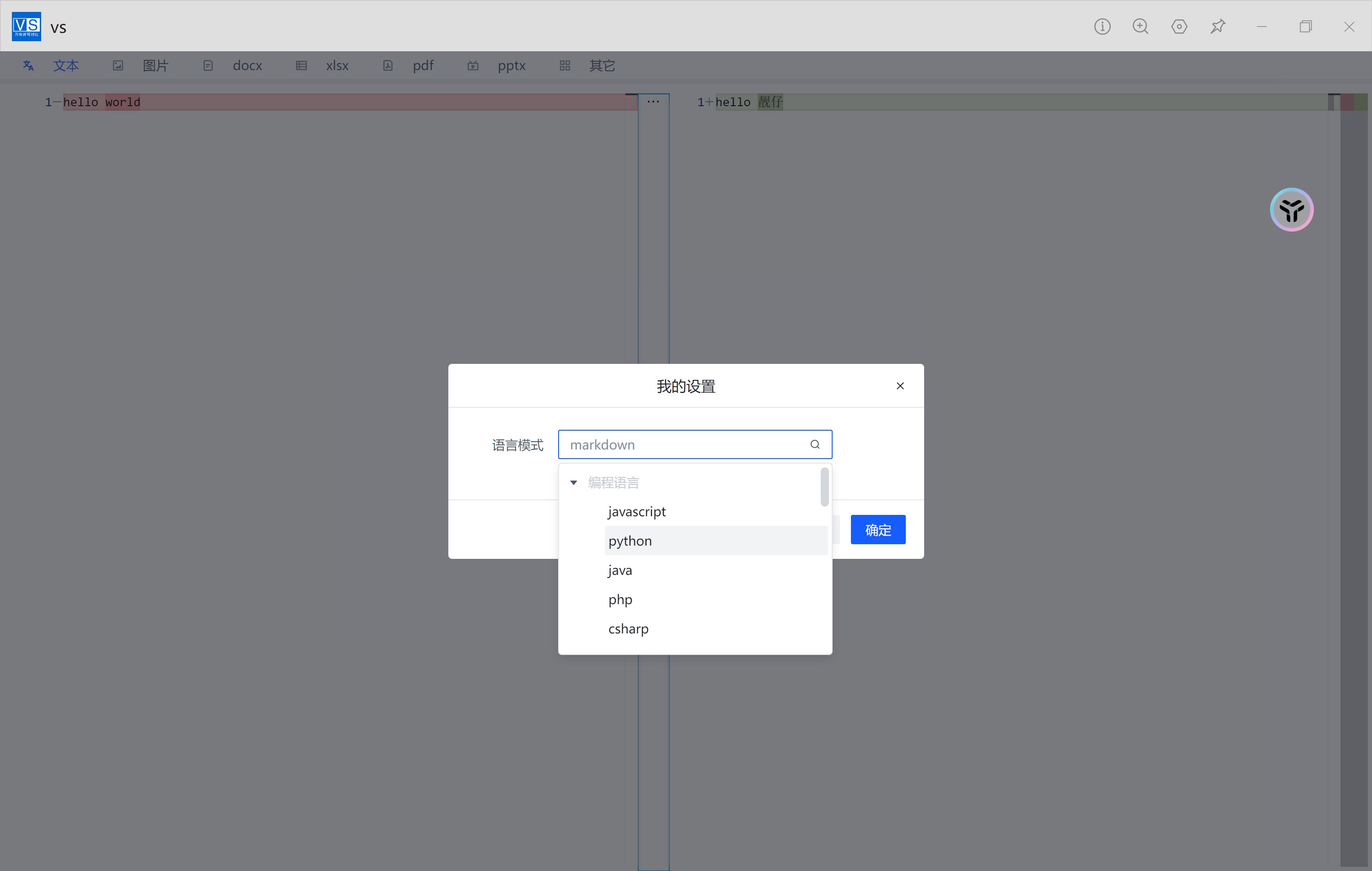Select java from the language list

pyautogui.click(x=716, y=570)
